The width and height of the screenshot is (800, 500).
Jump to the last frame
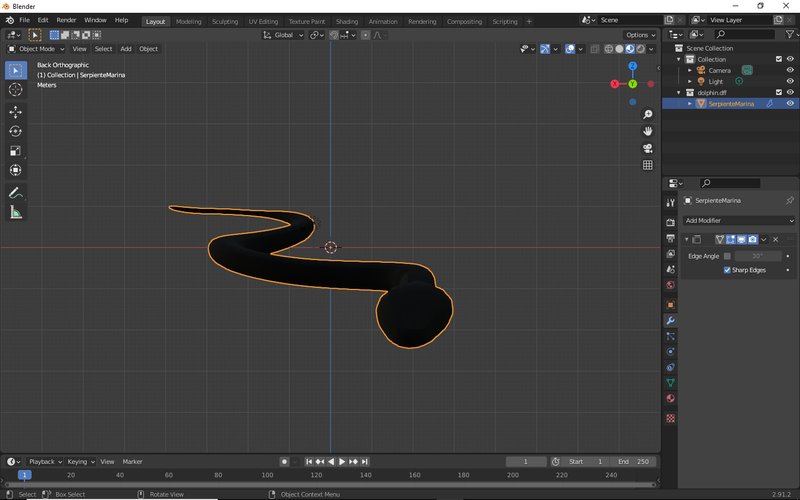pos(365,462)
